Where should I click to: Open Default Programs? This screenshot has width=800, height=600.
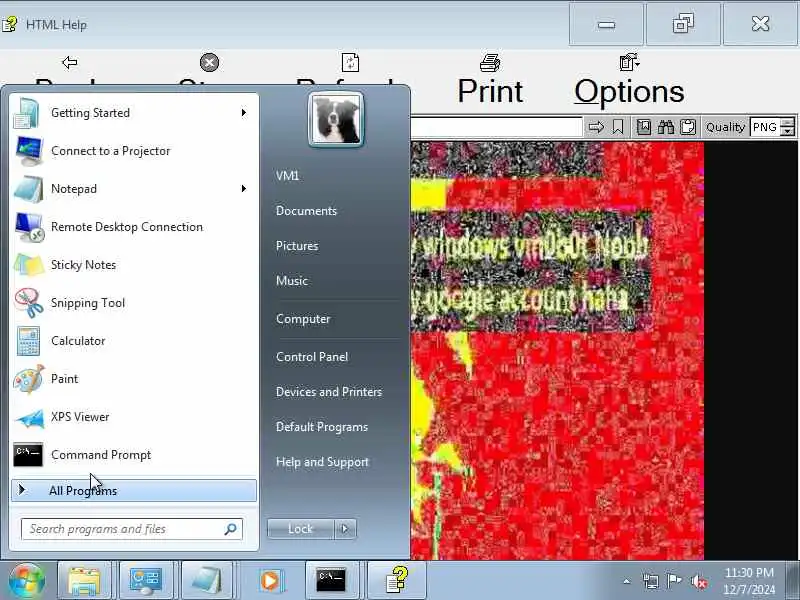[x=321, y=427]
